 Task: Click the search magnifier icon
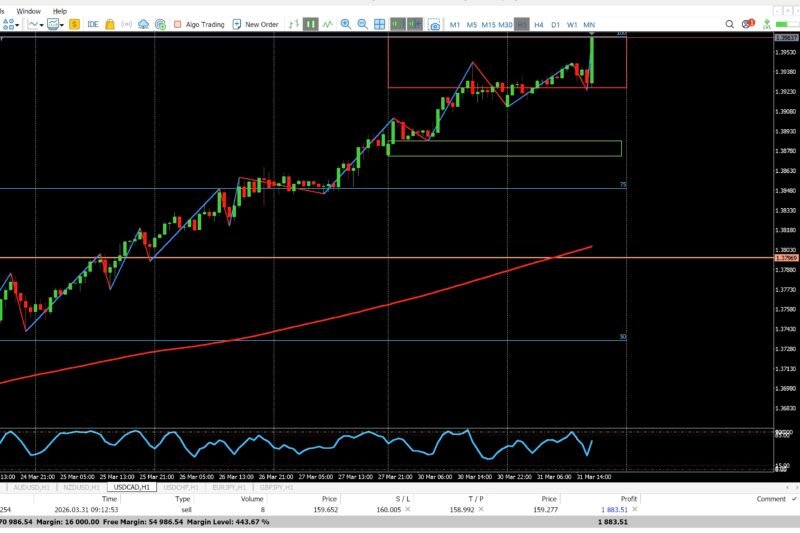coord(730,24)
